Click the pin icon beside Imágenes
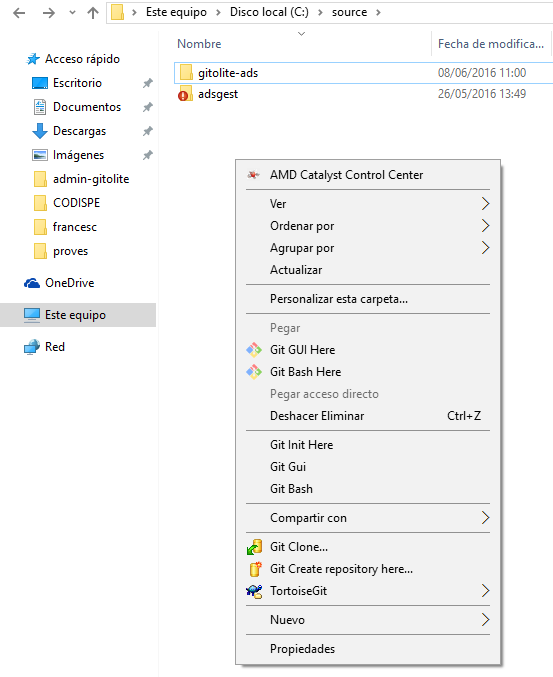The height and width of the screenshot is (677, 553). tap(148, 155)
